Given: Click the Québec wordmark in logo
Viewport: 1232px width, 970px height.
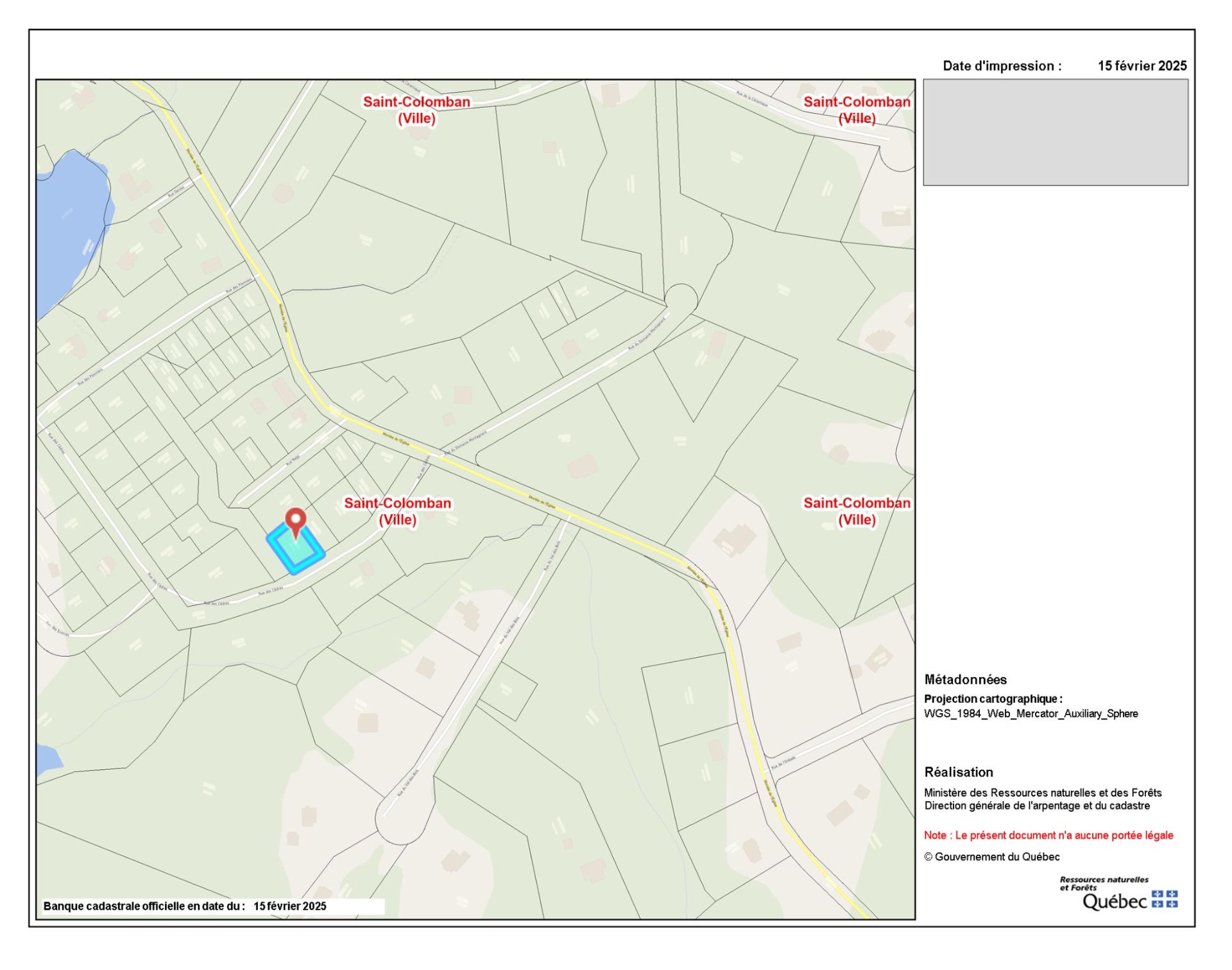Looking at the screenshot, I should click(1115, 901).
